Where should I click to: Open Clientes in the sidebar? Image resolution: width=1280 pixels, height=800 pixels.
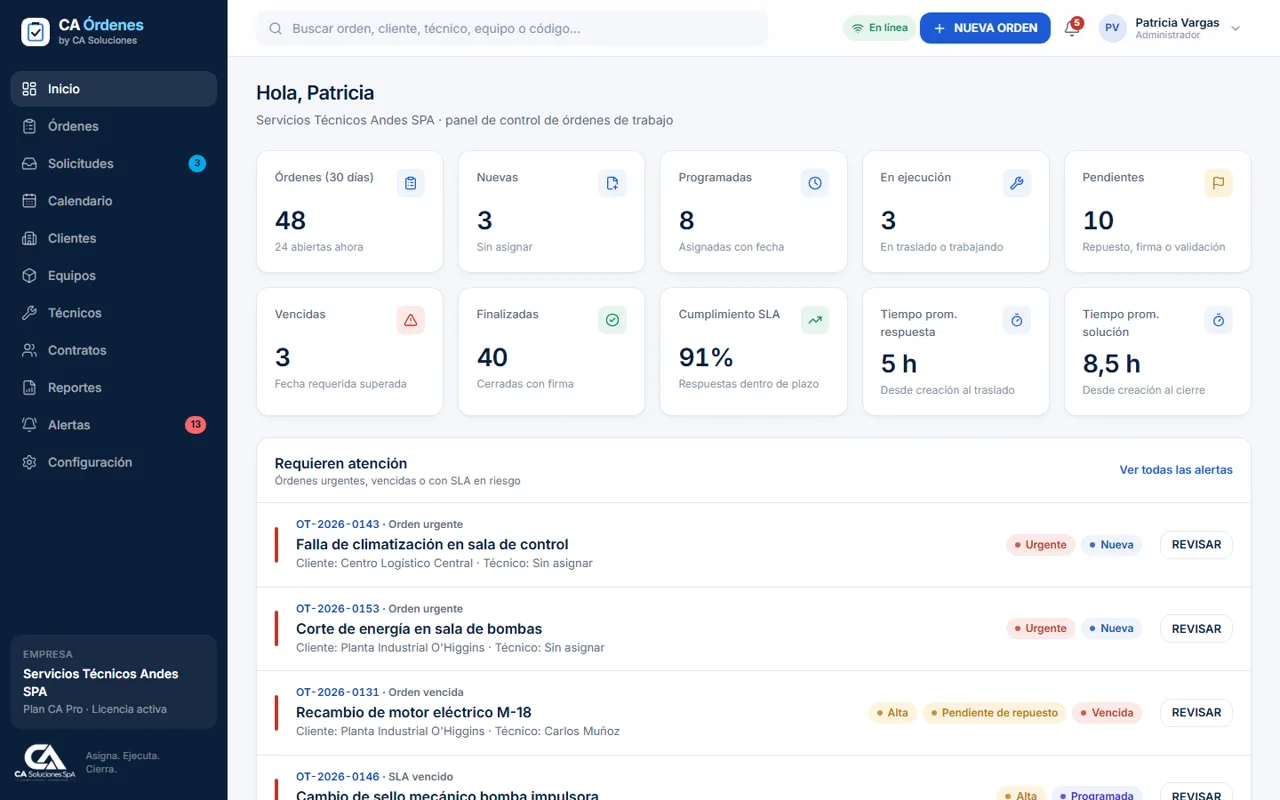point(114,238)
